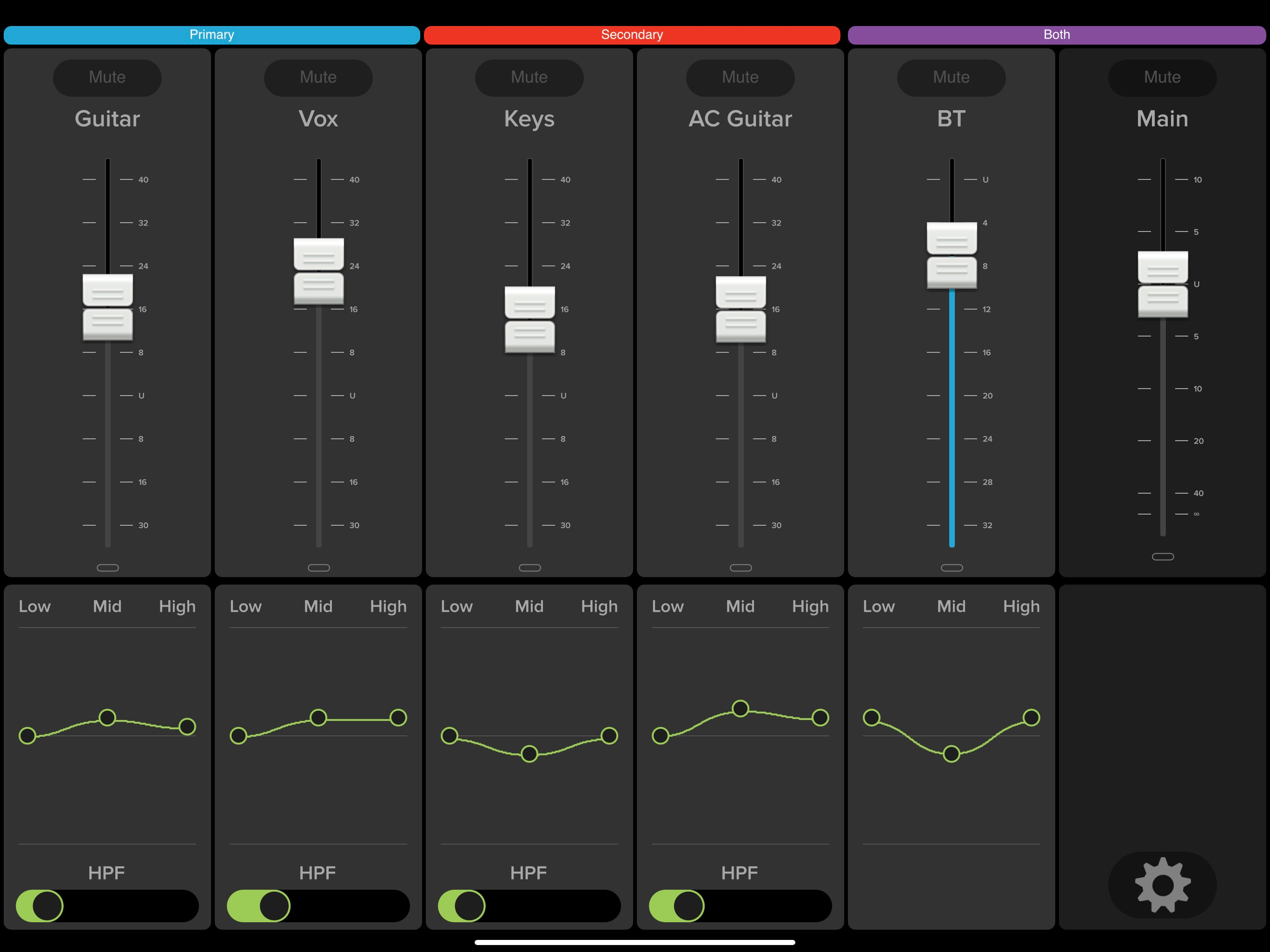Image resolution: width=1270 pixels, height=952 pixels.
Task: Click the pill indicator below Main fader
Action: 1163,556
